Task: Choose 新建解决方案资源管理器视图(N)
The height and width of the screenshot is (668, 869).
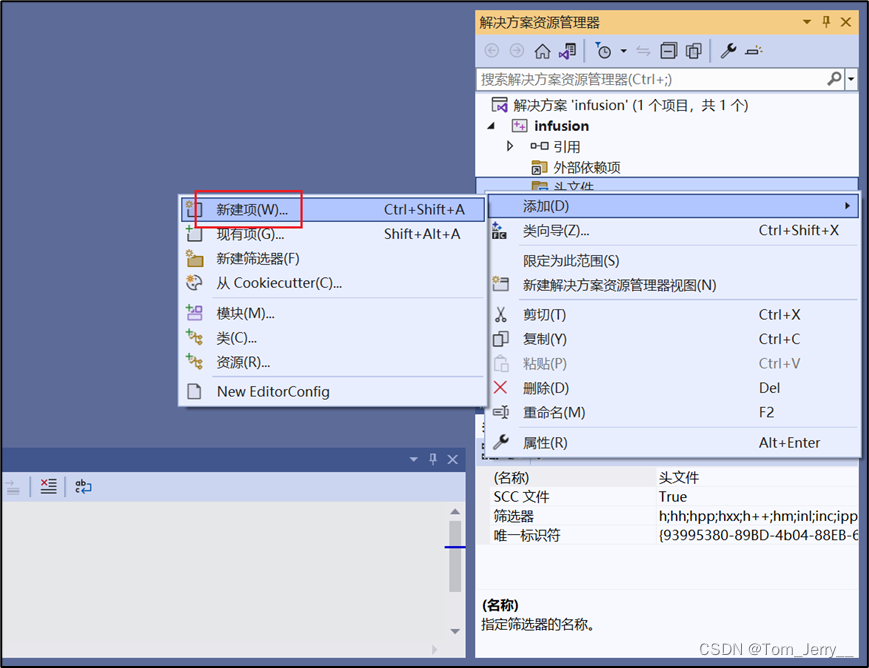Action: point(674,285)
